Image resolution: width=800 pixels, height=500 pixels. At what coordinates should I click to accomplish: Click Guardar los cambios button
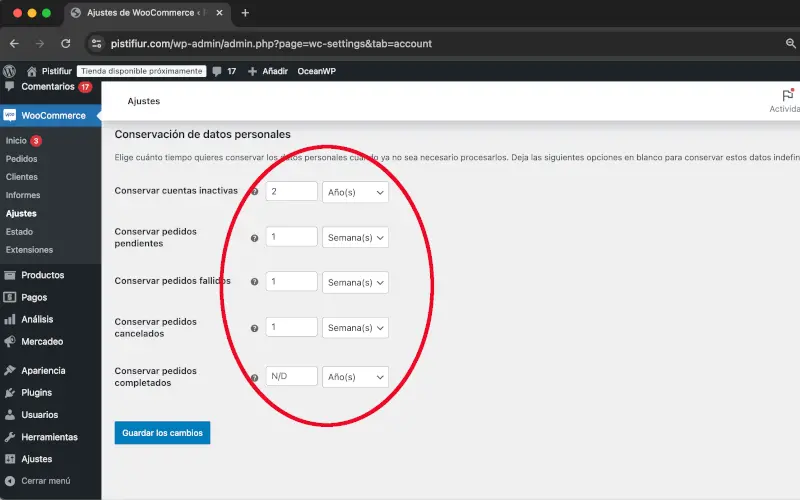point(162,433)
